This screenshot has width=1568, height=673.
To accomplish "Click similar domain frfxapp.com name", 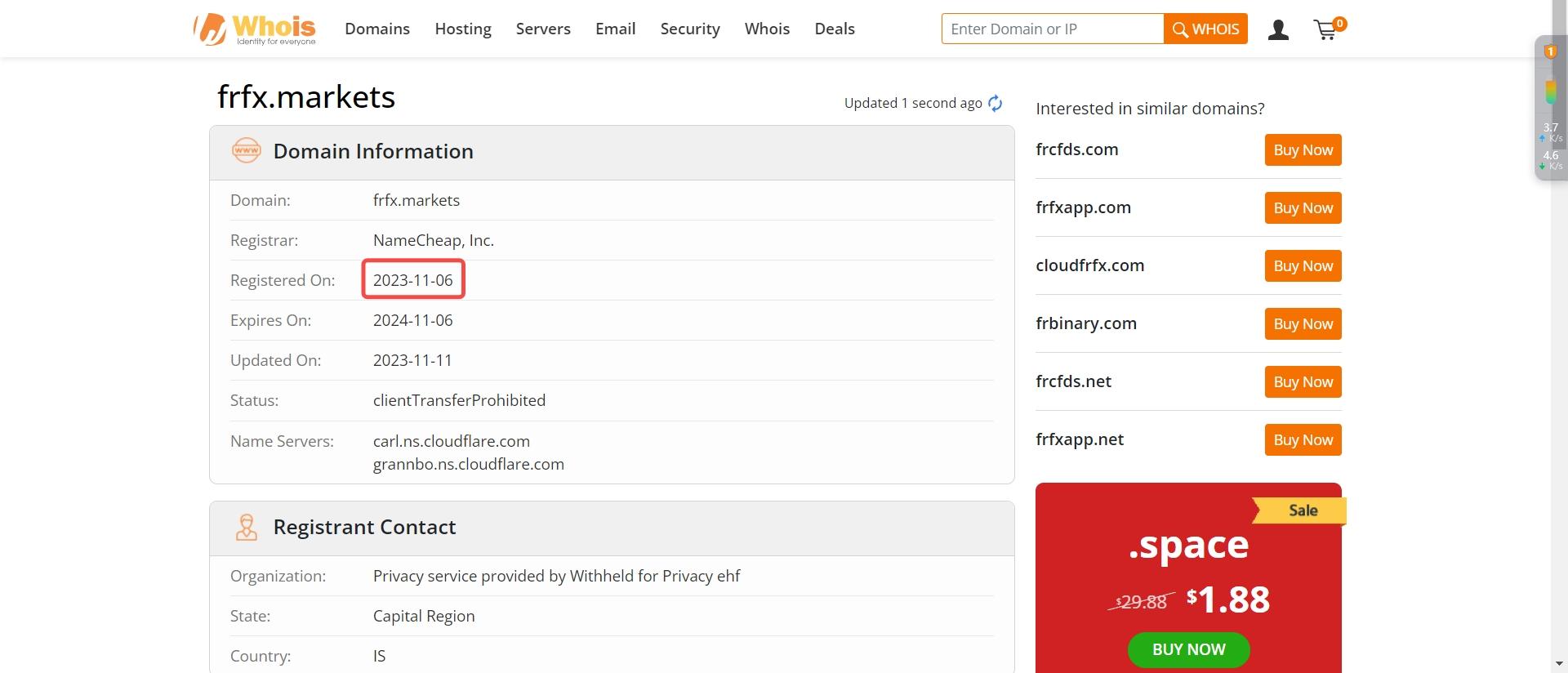I will (x=1083, y=207).
